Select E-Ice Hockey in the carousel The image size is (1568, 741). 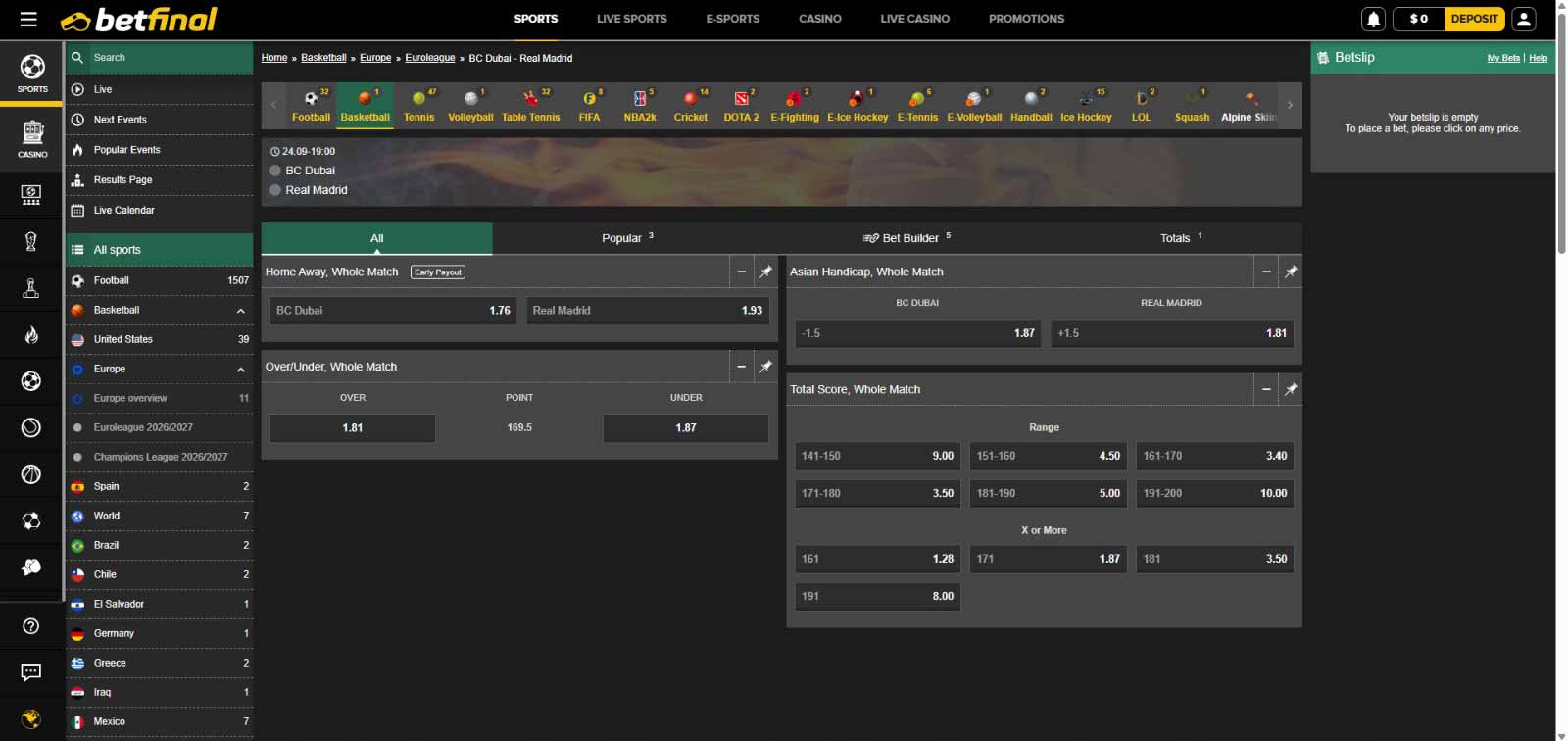(x=857, y=105)
